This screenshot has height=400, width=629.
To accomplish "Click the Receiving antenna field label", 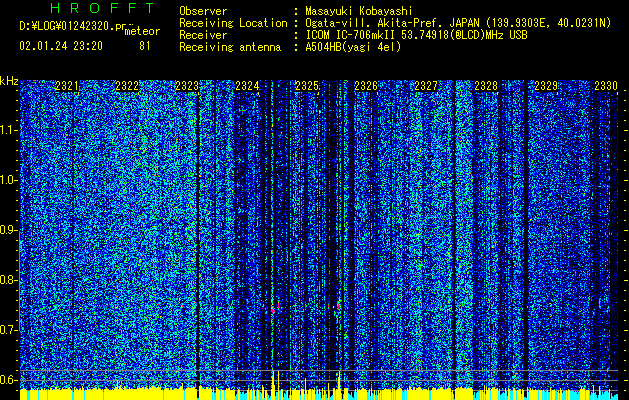I will click(230, 47).
